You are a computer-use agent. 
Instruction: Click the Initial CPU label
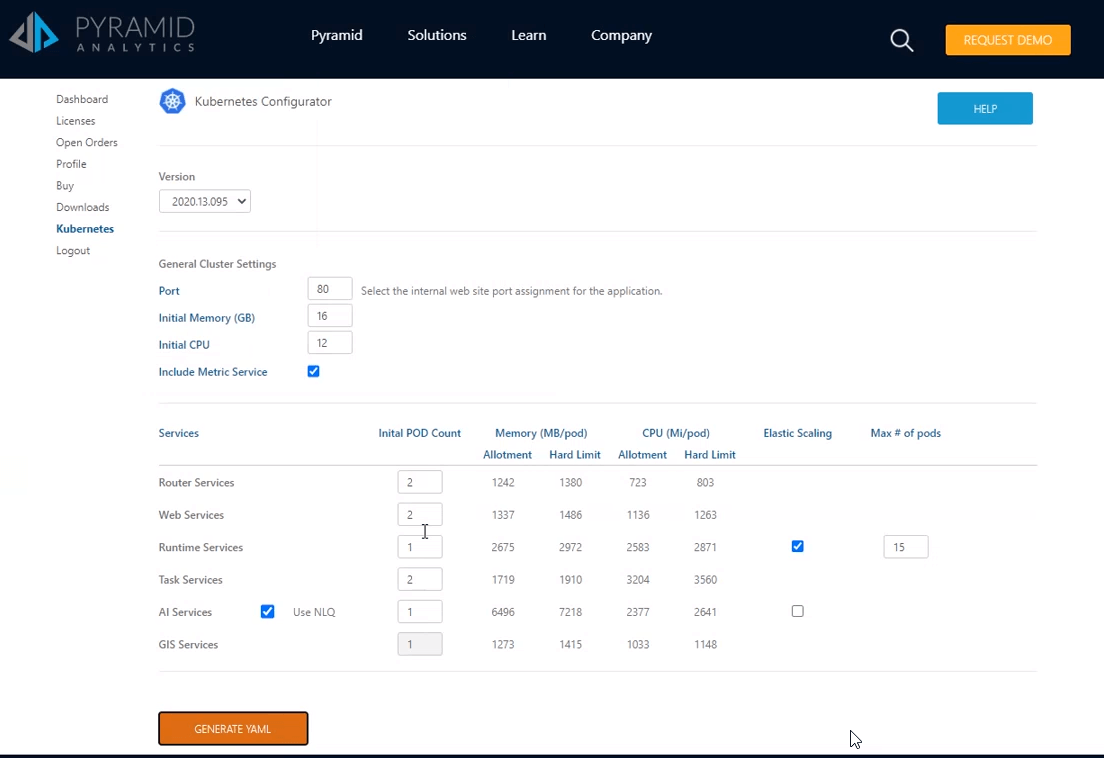tap(184, 345)
